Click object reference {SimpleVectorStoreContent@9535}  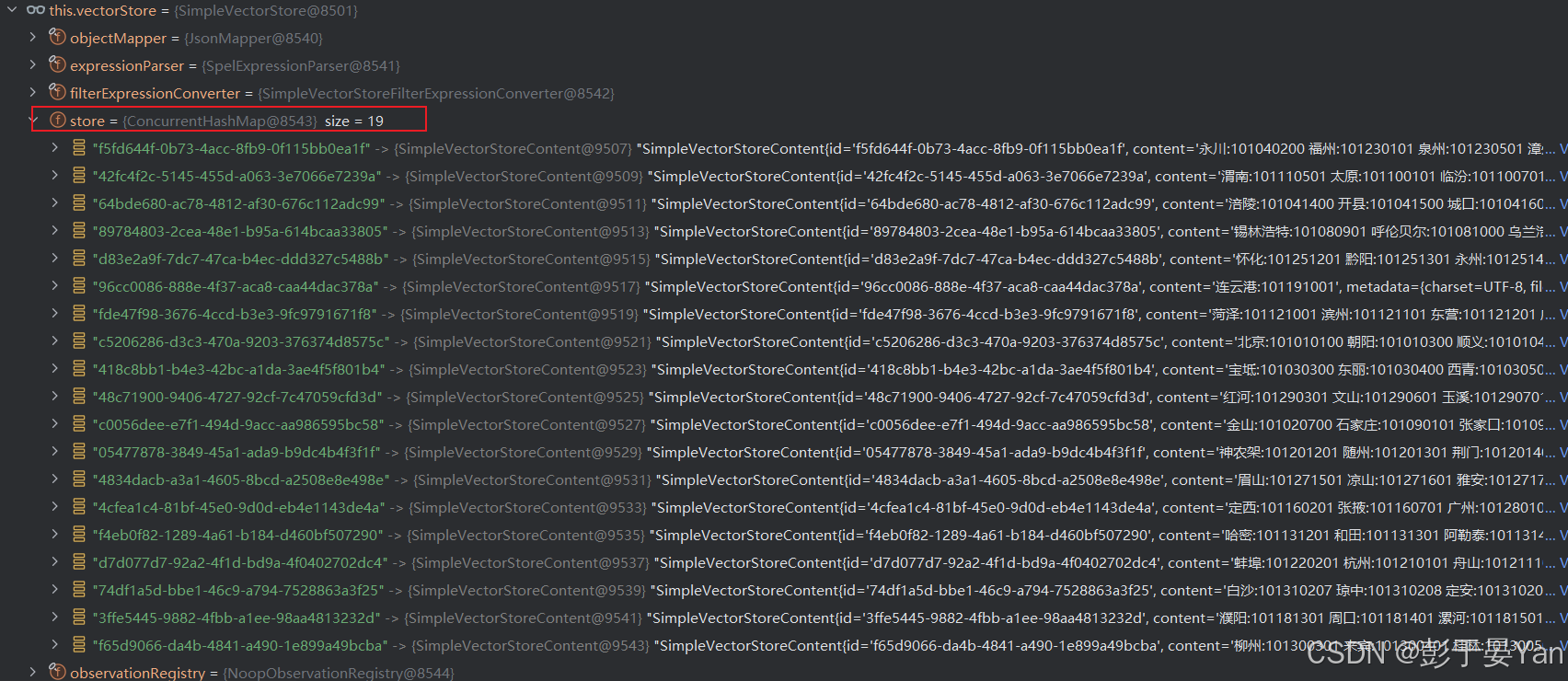525,536
